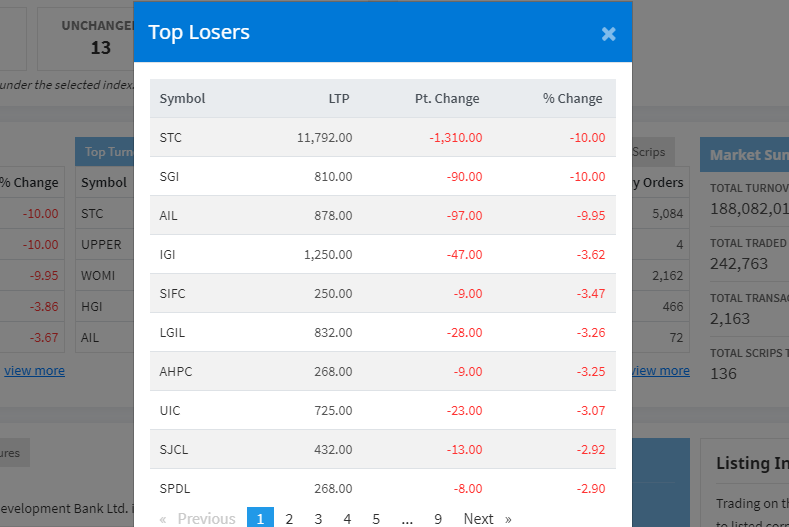Go to page 2 of results
Image resolution: width=789 pixels, height=527 pixels.
pos(289,518)
